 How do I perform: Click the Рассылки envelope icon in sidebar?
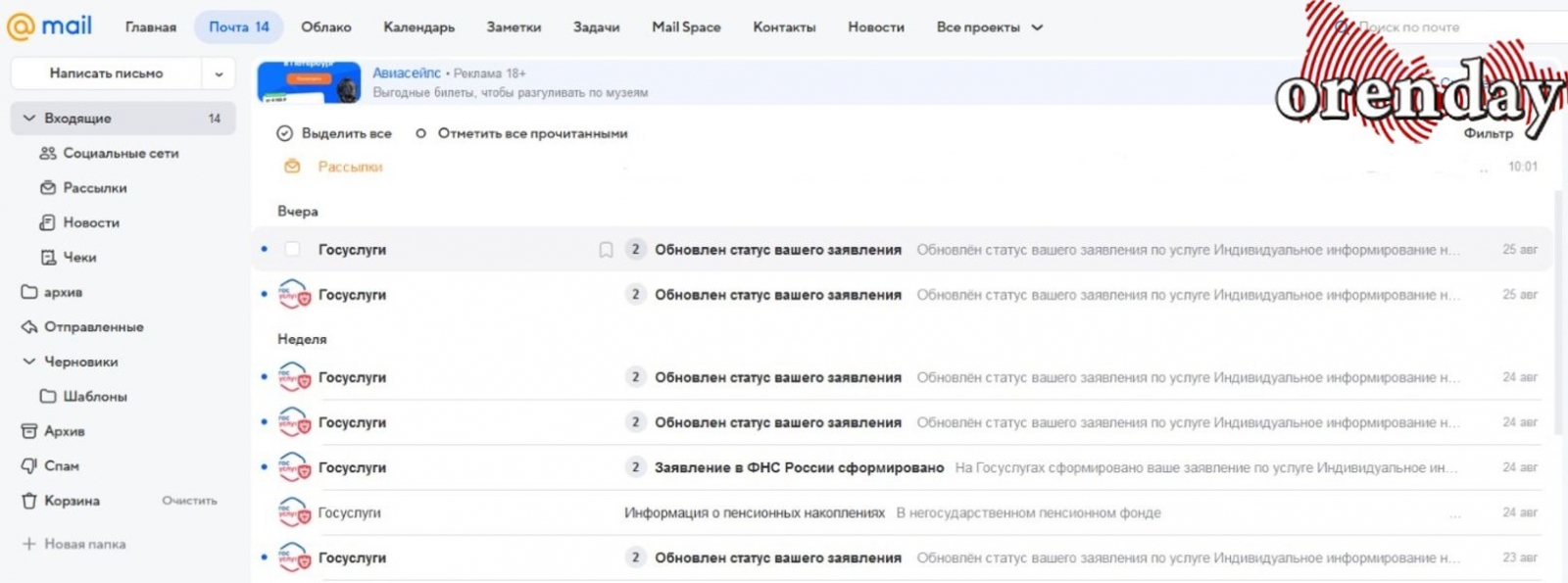(x=47, y=188)
